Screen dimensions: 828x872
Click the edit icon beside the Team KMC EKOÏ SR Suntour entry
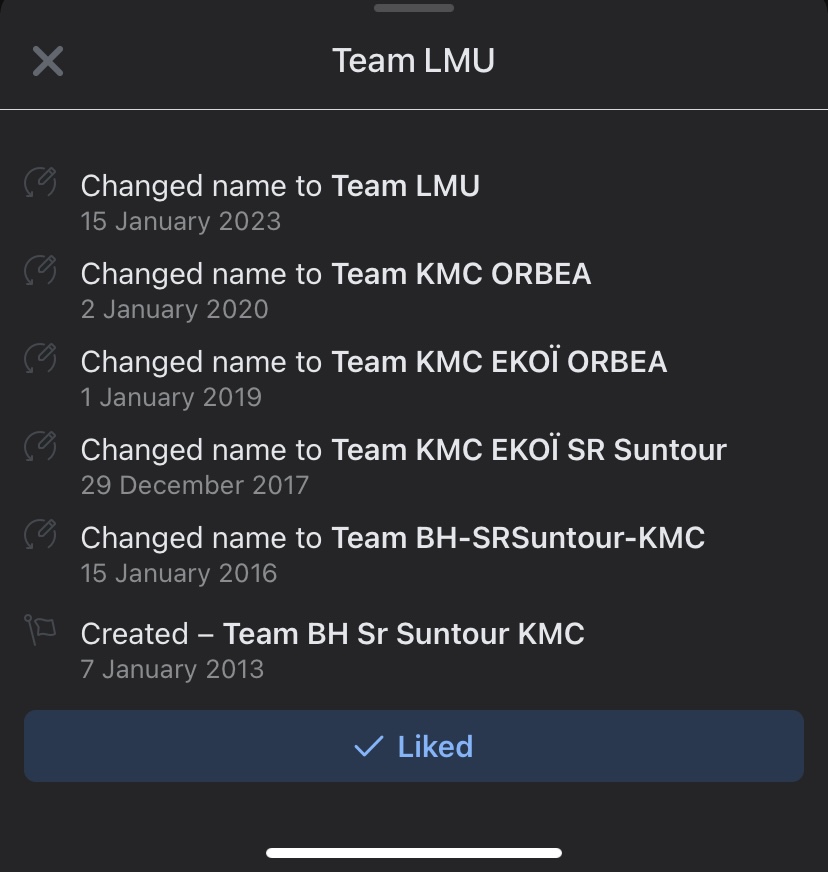(x=40, y=448)
